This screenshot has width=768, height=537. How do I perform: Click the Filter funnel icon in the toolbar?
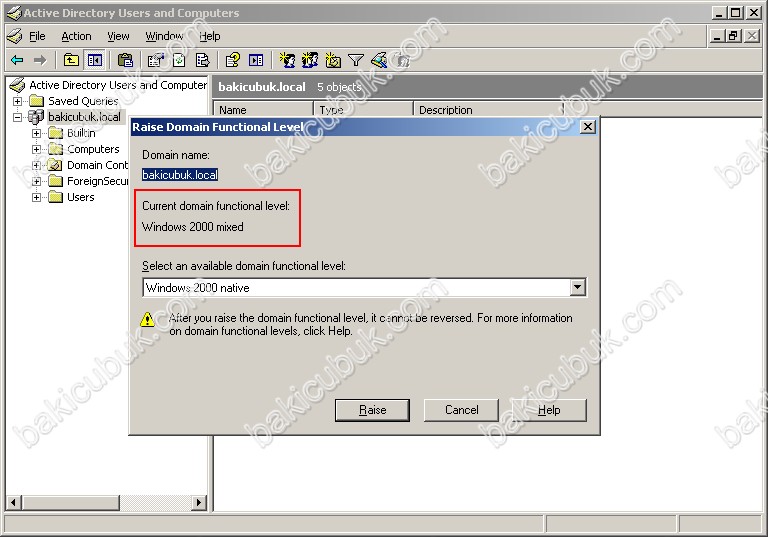(x=356, y=60)
